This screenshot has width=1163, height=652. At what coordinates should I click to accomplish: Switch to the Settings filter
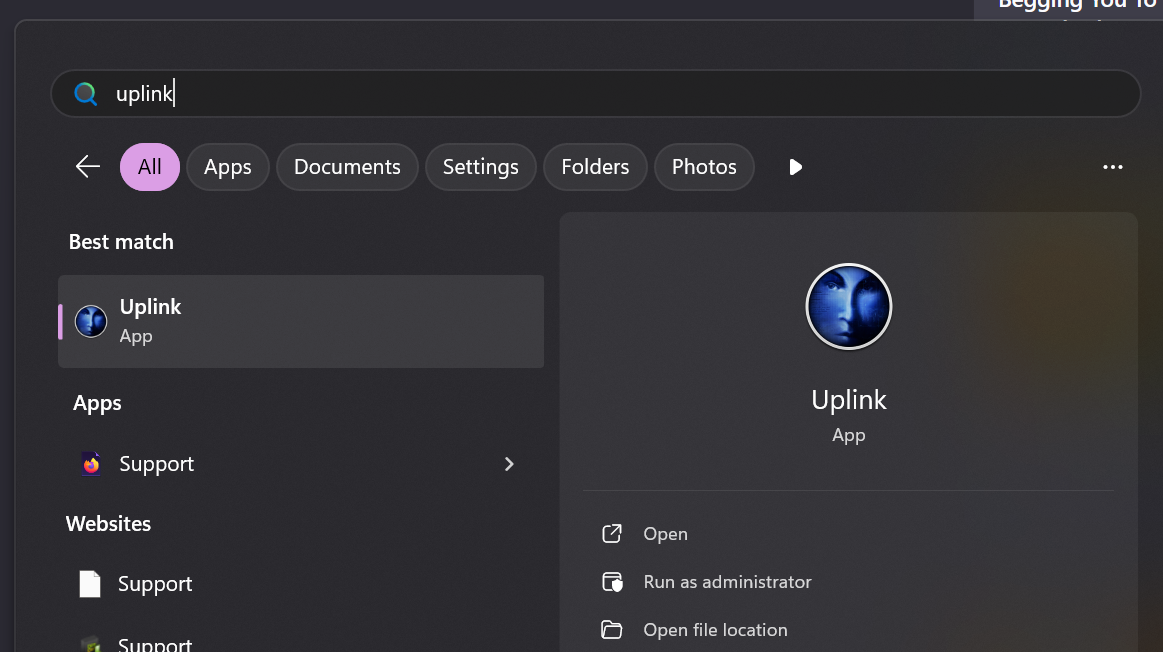481,167
